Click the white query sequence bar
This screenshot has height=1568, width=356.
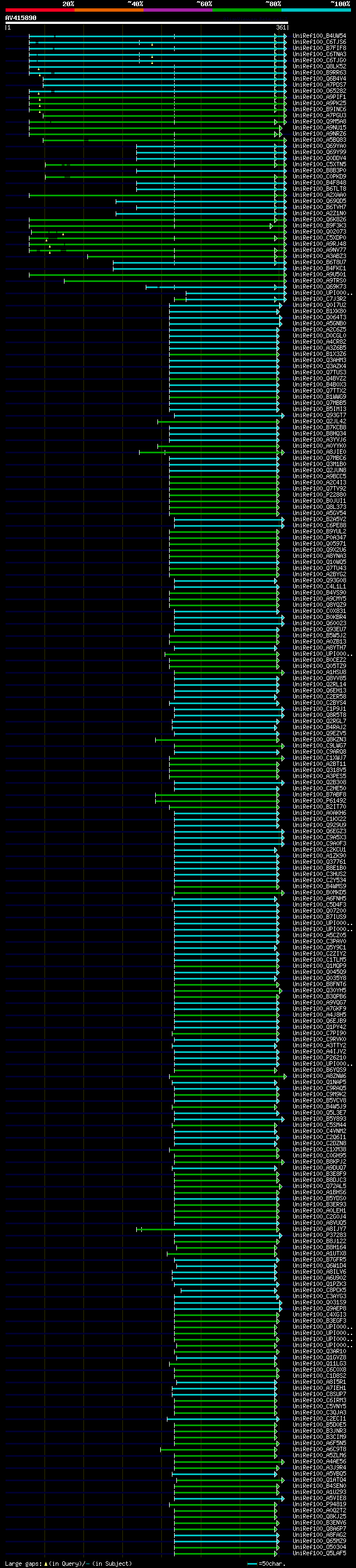tap(147, 23)
